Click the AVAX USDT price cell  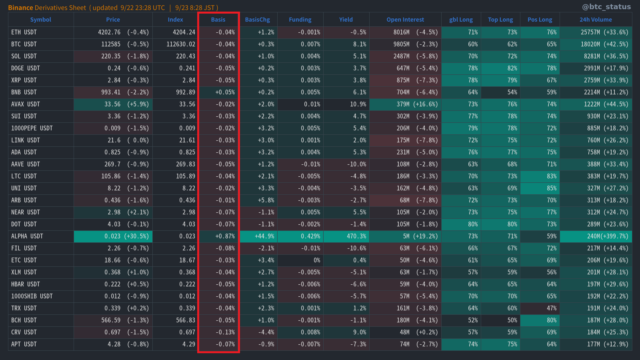113,104
